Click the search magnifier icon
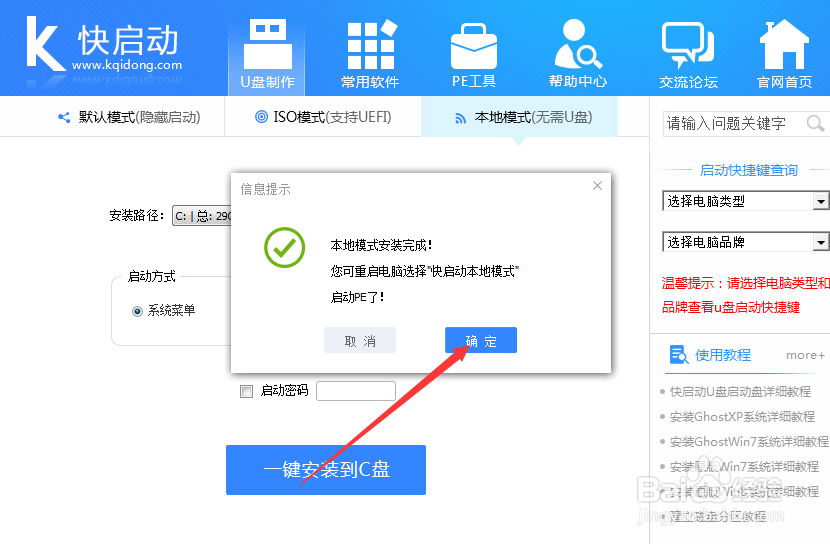This screenshot has width=830, height=544. pyautogui.click(x=815, y=123)
